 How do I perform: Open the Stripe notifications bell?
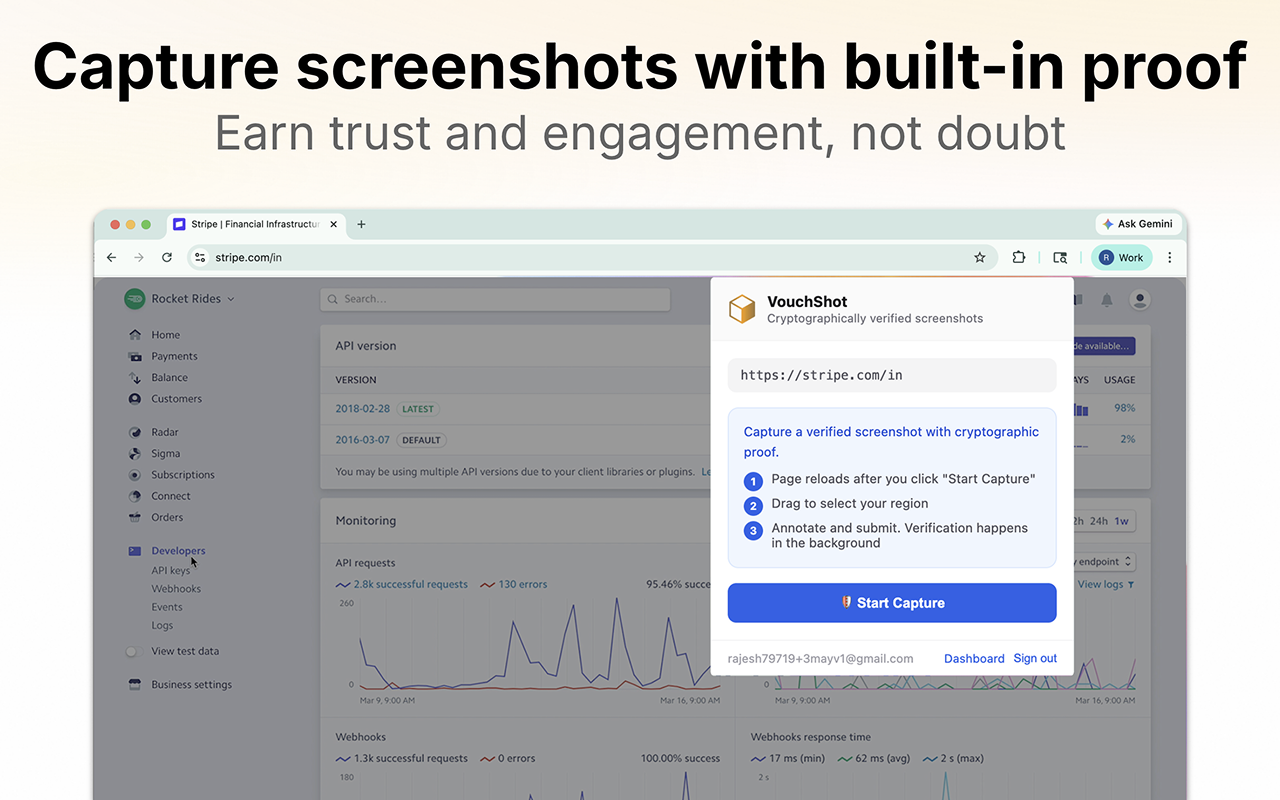click(x=1107, y=299)
